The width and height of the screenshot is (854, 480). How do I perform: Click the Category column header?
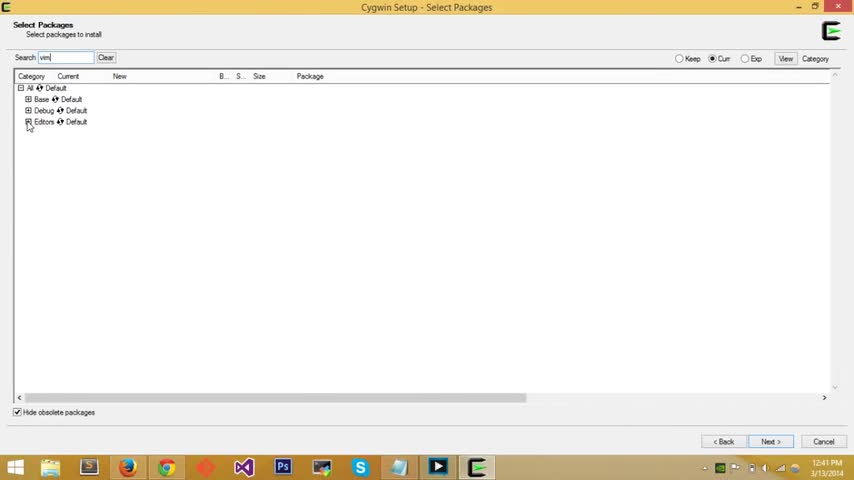pyautogui.click(x=32, y=76)
